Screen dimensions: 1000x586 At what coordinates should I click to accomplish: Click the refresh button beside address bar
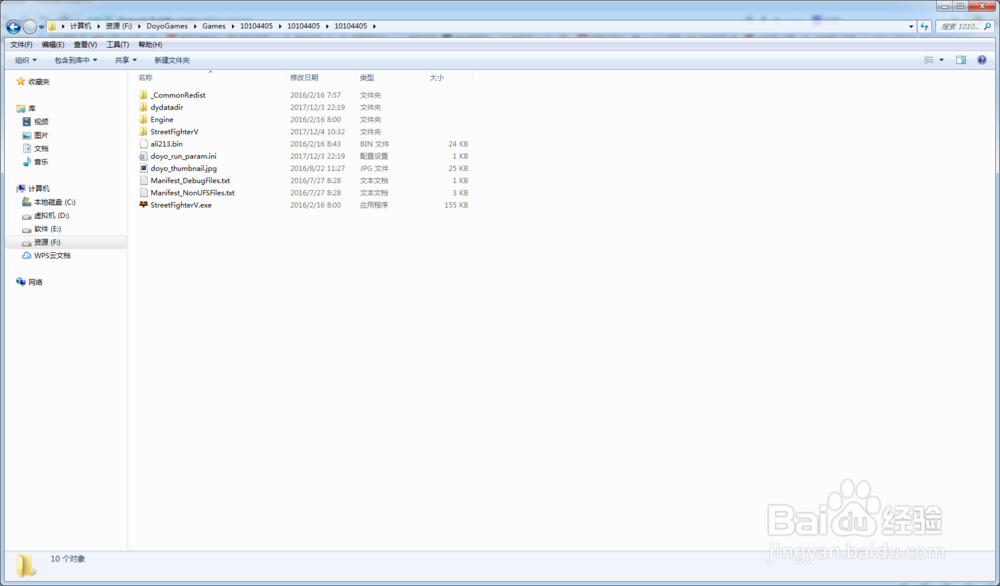925,27
